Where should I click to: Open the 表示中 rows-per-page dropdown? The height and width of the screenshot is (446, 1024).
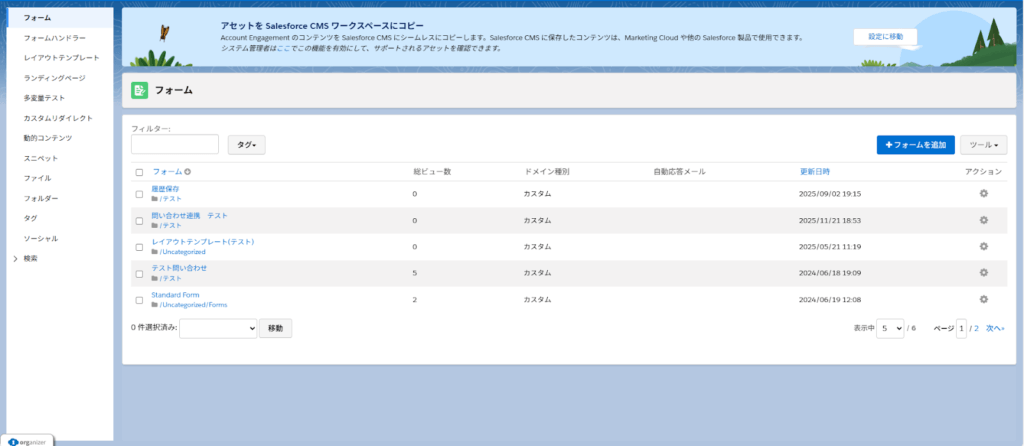coord(890,328)
